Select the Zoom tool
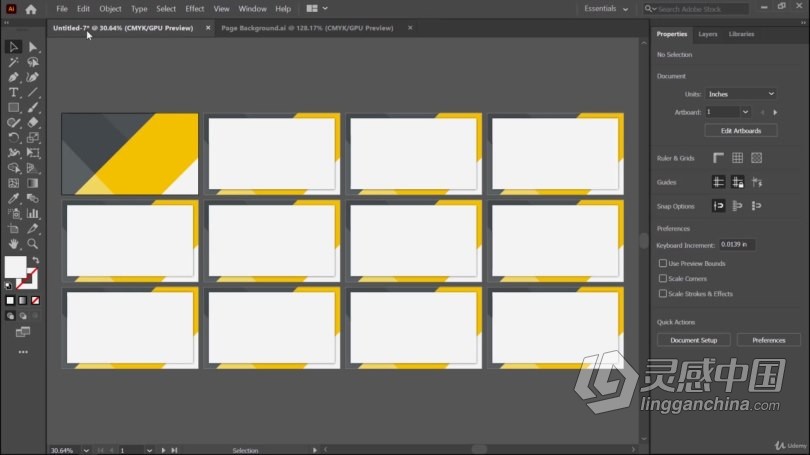Viewport: 810px width, 455px height. click(33, 244)
